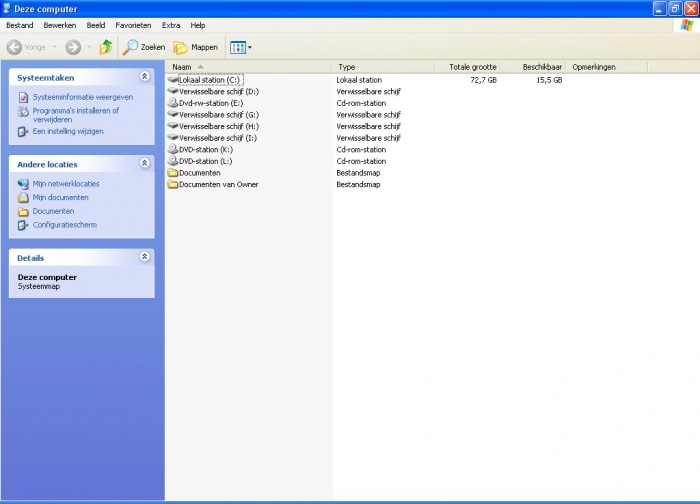Open Configuratiescherm link

[x=64, y=225]
